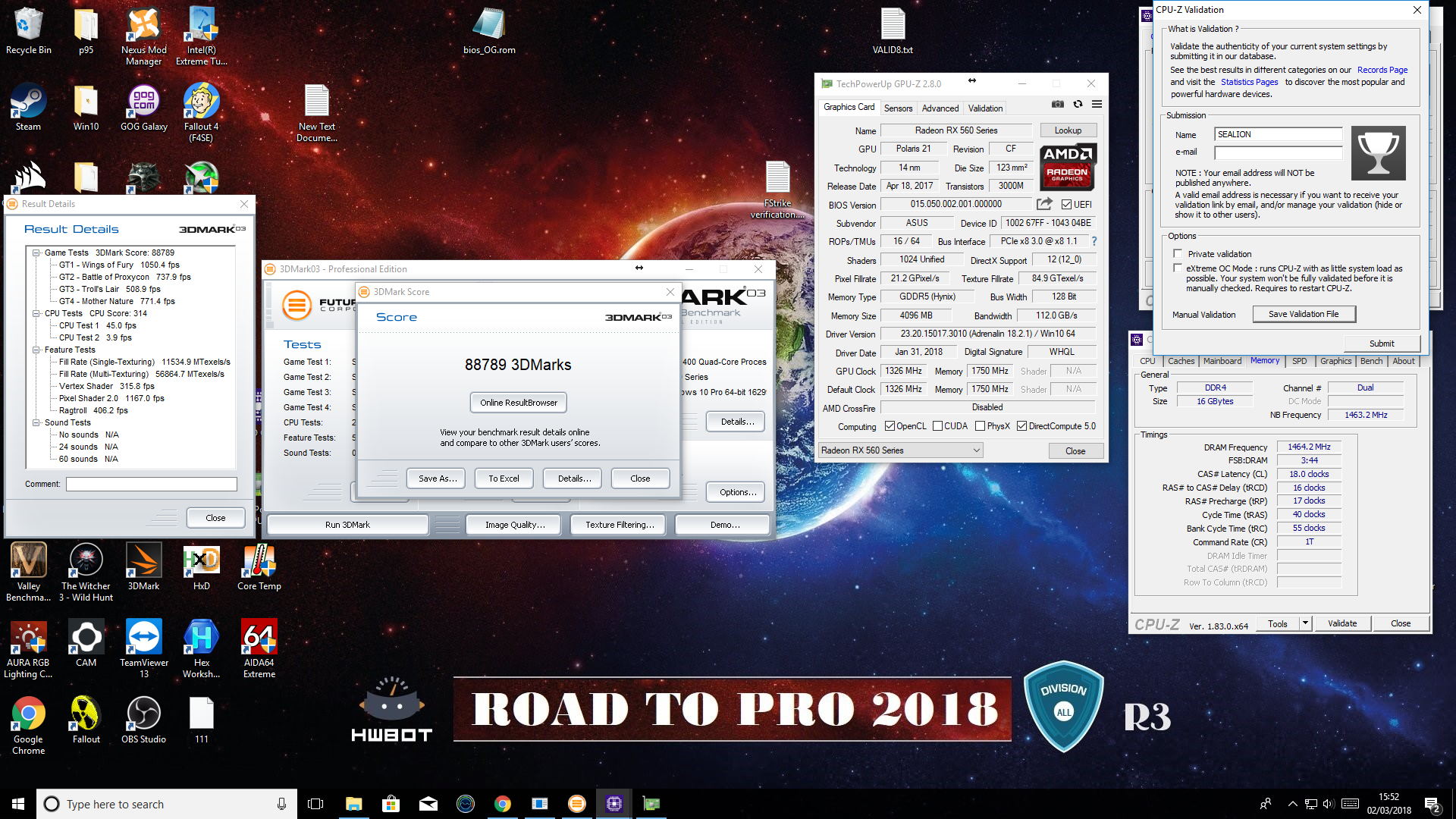Viewport: 1456px width, 819px height.
Task: Switch to Mainboard tab in CPU-Z
Action: click(1222, 361)
